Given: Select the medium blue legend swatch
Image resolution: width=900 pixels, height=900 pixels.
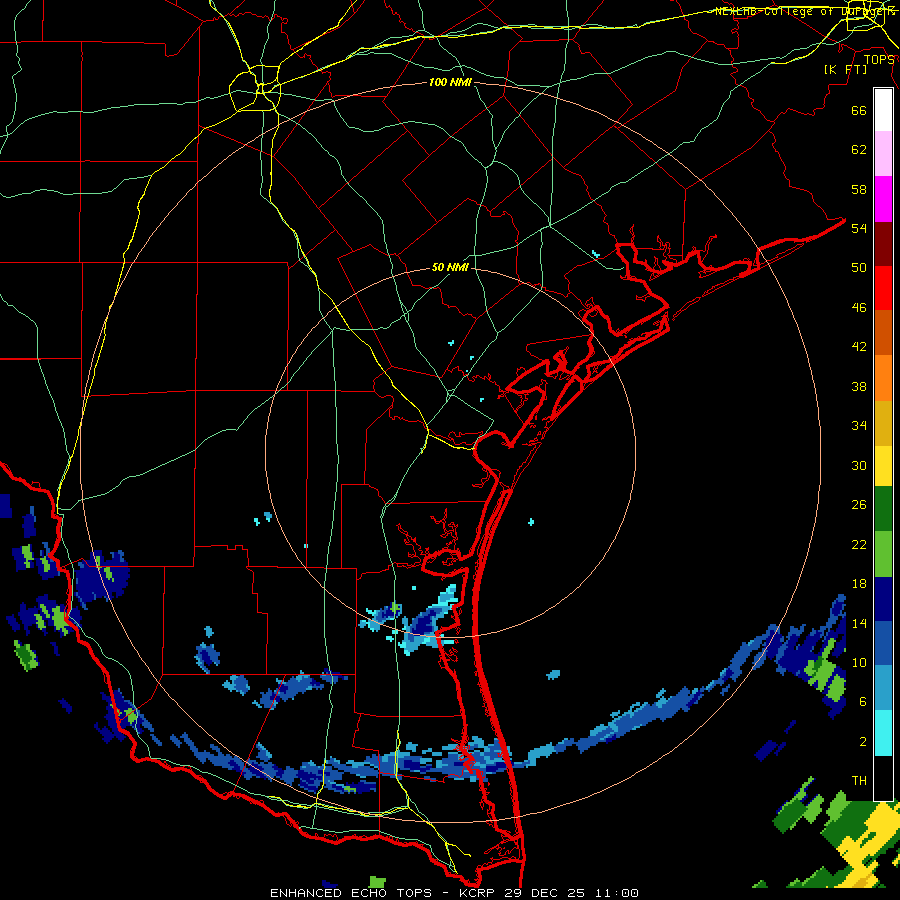Looking at the screenshot, I should (x=883, y=643).
